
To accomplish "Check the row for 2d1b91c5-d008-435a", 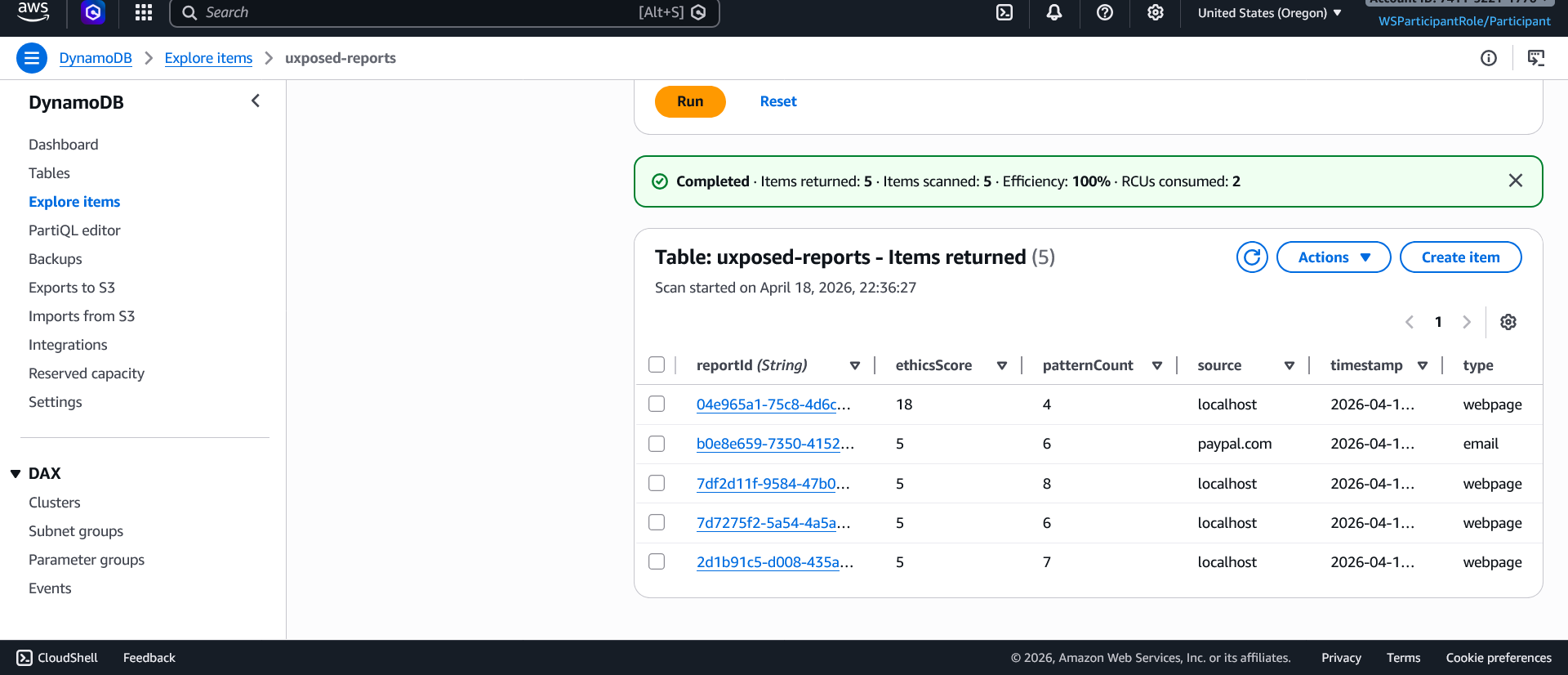I will [657, 561].
